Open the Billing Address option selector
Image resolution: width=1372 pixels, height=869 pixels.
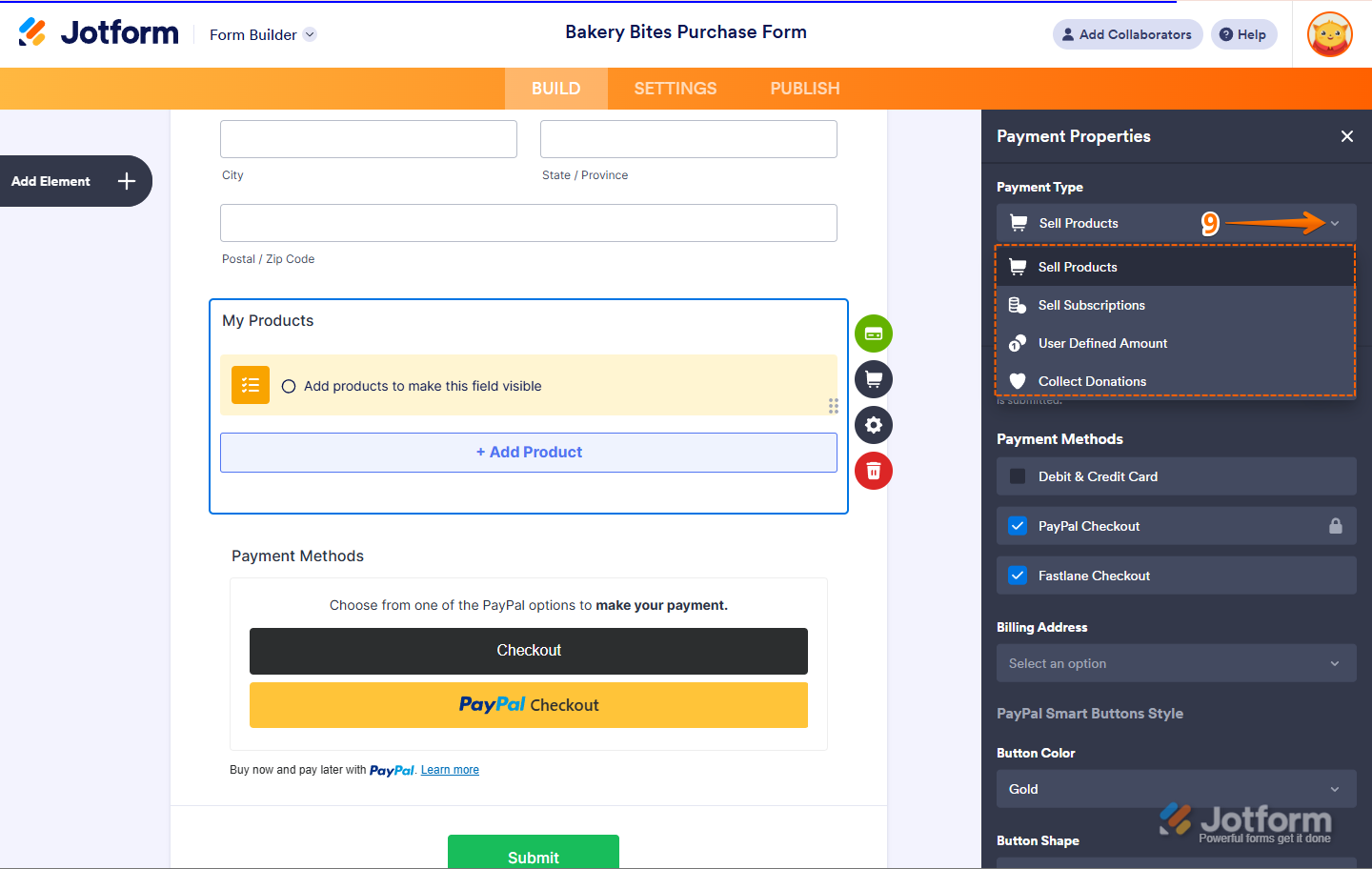coord(1176,662)
